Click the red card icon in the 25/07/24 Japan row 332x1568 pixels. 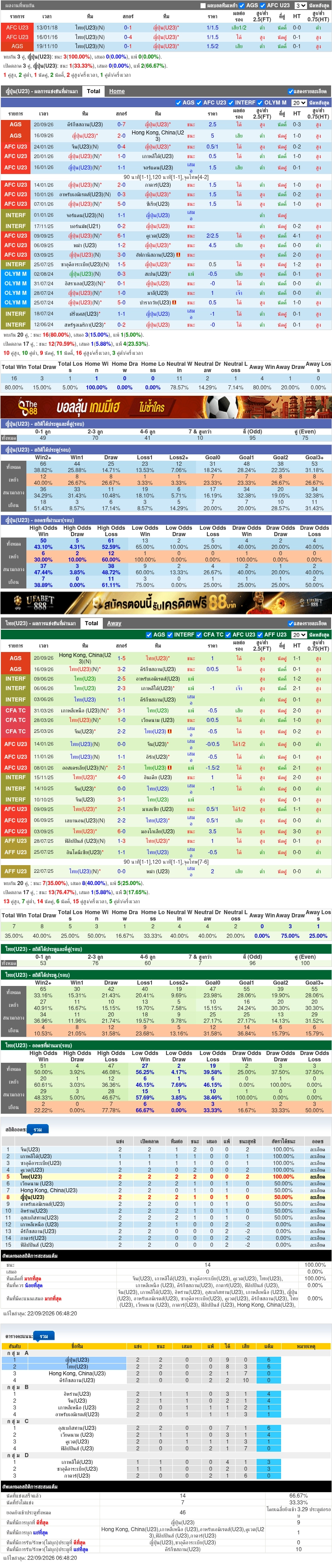[x=174, y=303]
